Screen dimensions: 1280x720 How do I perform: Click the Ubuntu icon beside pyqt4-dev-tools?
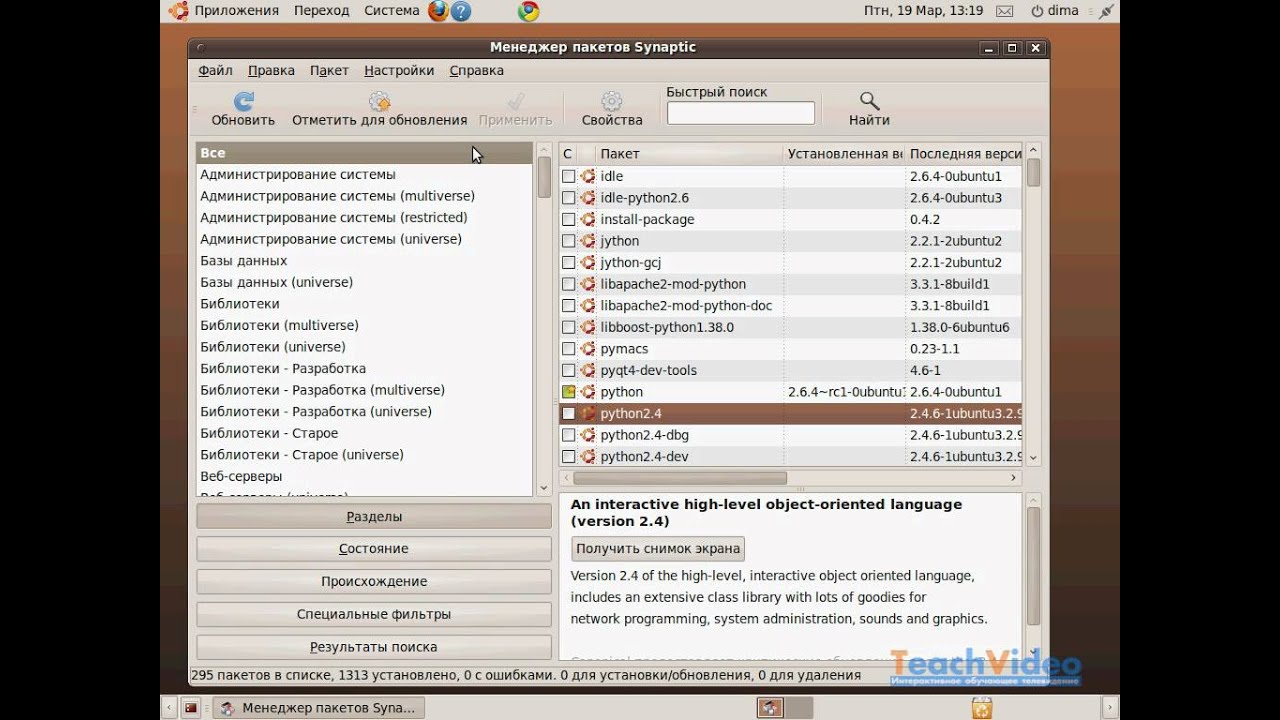pos(588,371)
